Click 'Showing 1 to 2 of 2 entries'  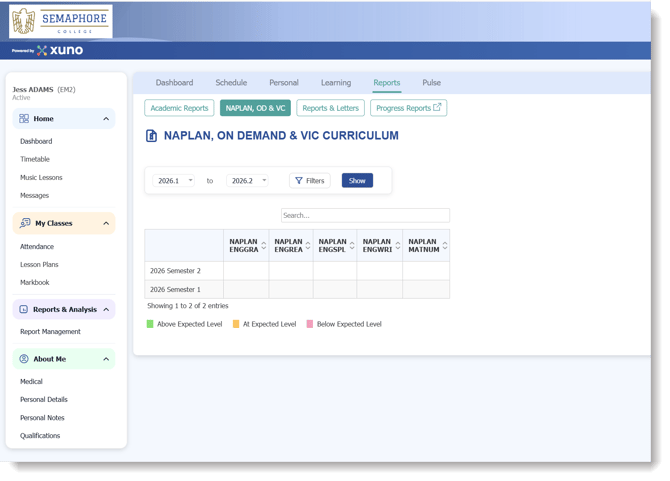point(188,306)
